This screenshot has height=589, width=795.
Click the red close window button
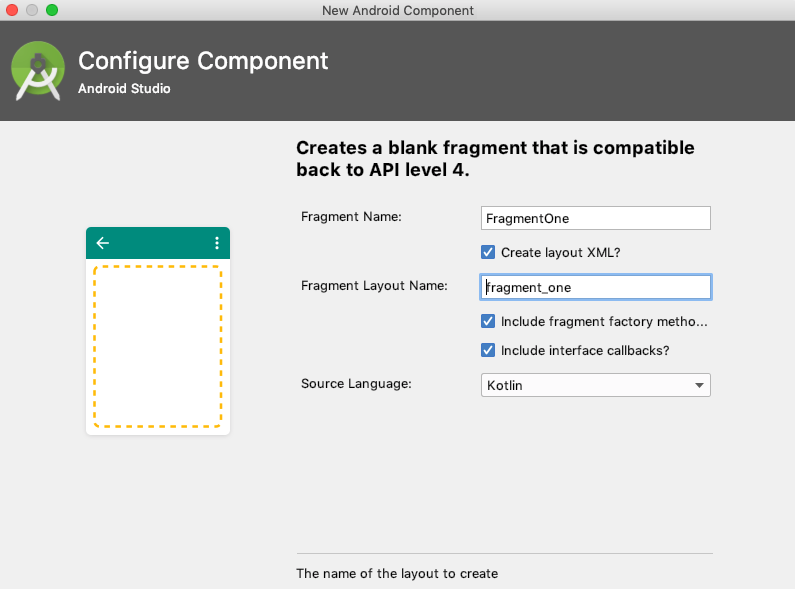click(x=12, y=10)
